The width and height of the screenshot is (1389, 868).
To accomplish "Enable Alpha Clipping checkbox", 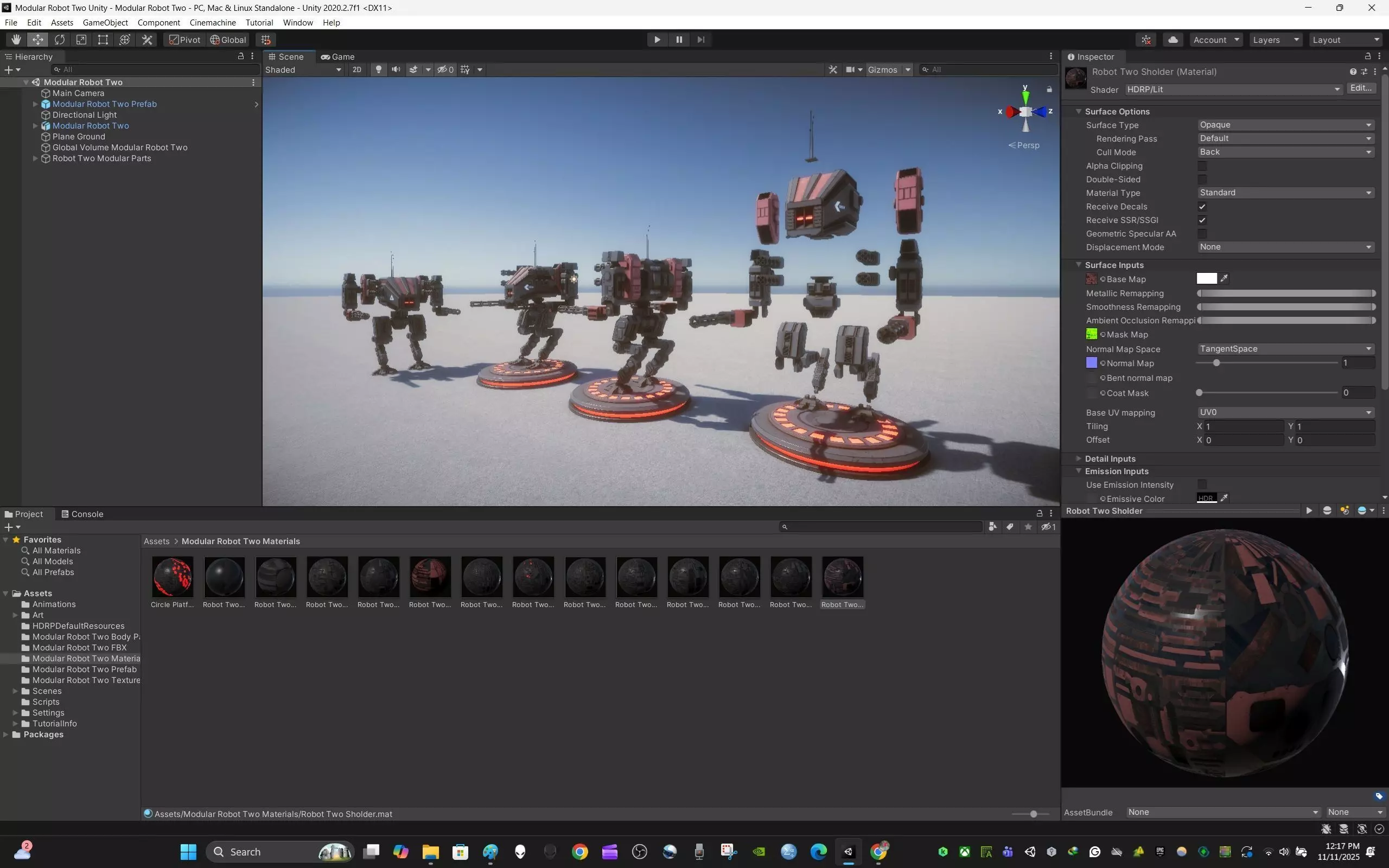I will pos(1202,166).
